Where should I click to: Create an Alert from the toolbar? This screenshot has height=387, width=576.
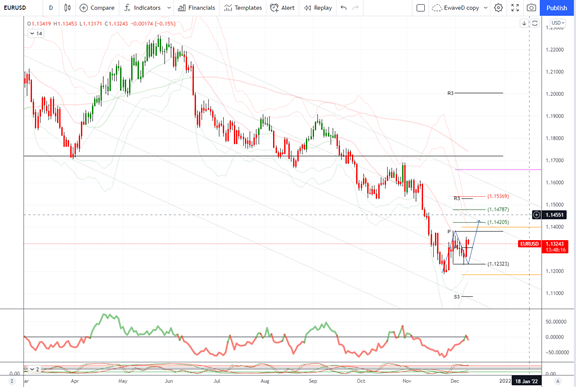point(282,8)
